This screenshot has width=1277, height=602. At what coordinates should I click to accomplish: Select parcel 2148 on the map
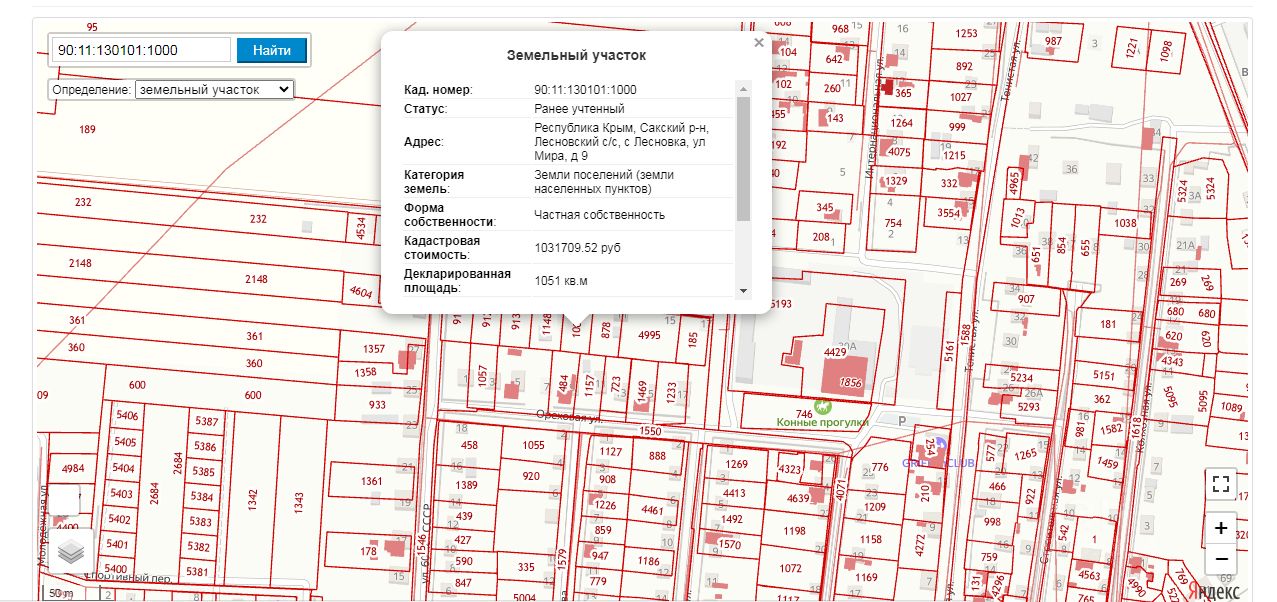click(256, 279)
